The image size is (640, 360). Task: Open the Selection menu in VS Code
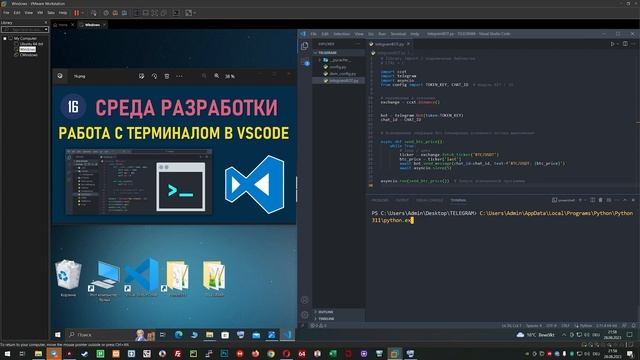[342, 34]
